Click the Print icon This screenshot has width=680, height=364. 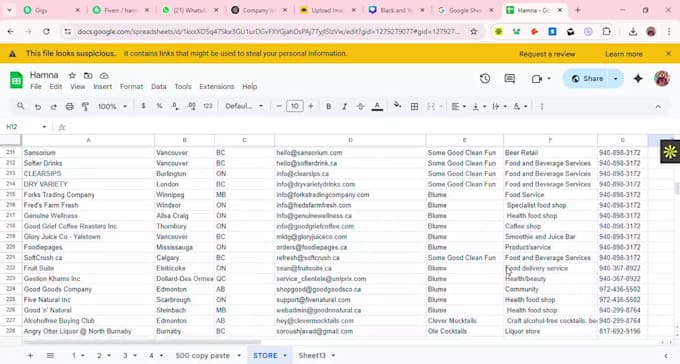(69, 106)
